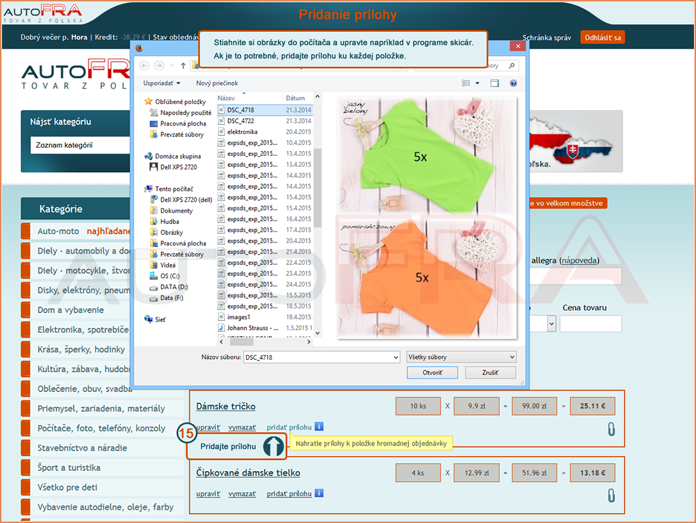Click the Zoznam kategórií input field
This screenshot has height=523, width=696.
80,145
